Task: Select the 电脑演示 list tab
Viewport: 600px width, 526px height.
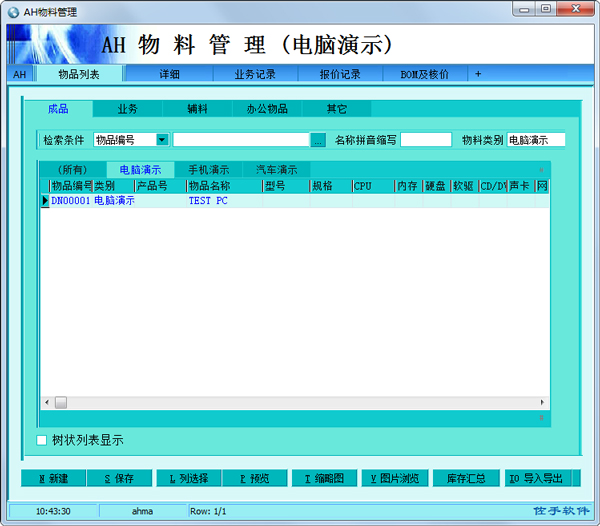Action: click(x=140, y=169)
